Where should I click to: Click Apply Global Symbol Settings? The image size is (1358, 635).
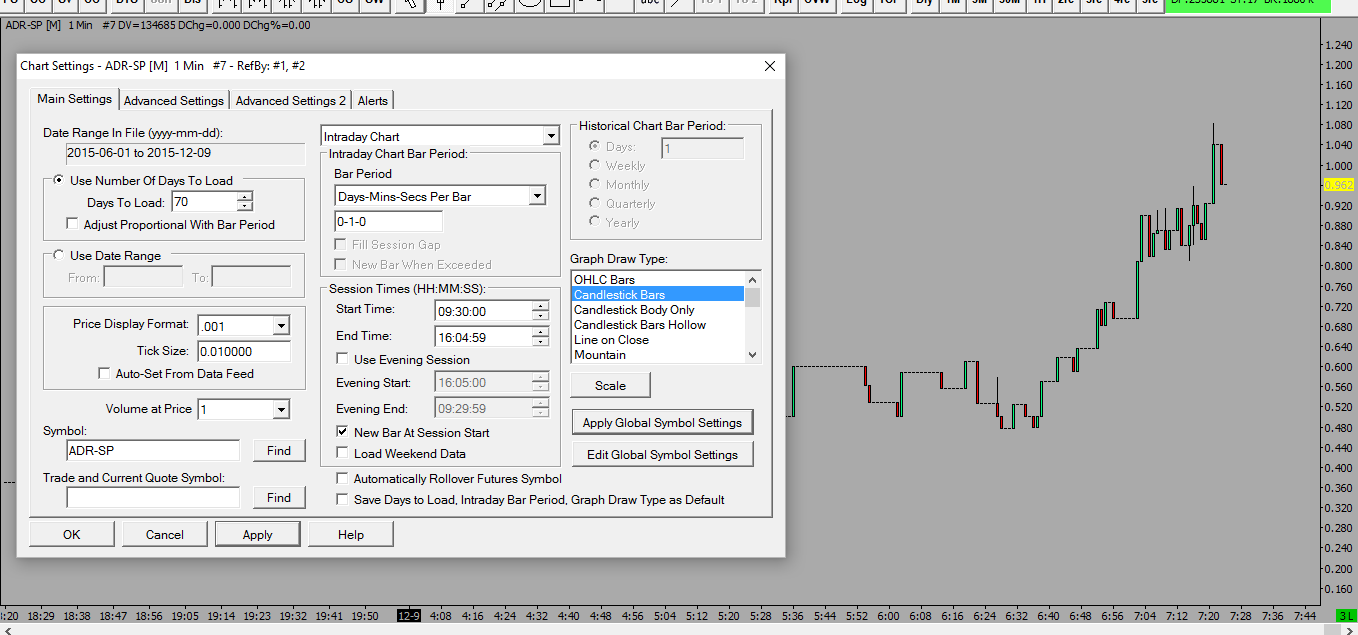[x=662, y=422]
